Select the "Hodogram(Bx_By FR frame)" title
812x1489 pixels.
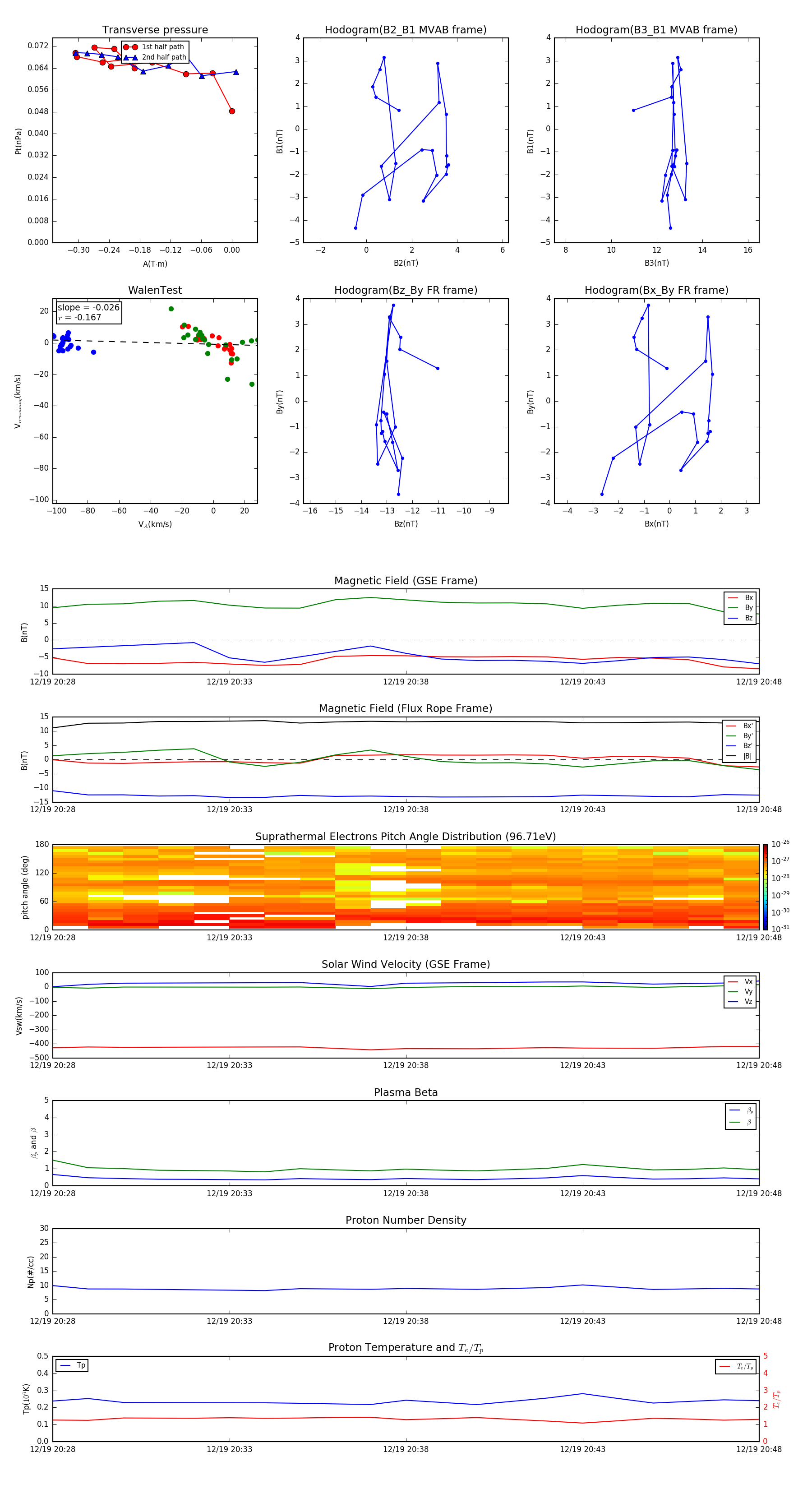(x=656, y=290)
